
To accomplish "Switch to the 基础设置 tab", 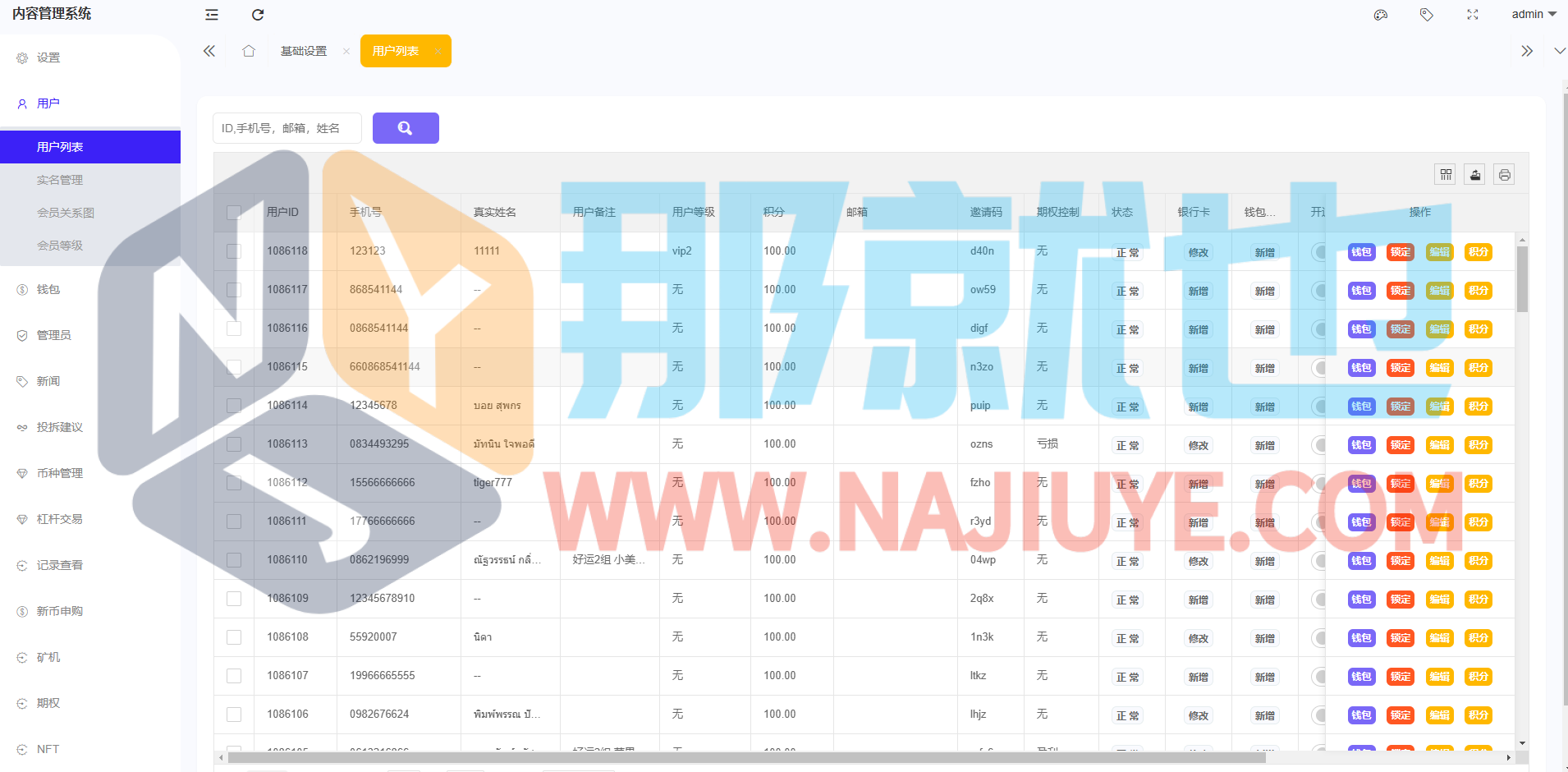I will [304, 51].
